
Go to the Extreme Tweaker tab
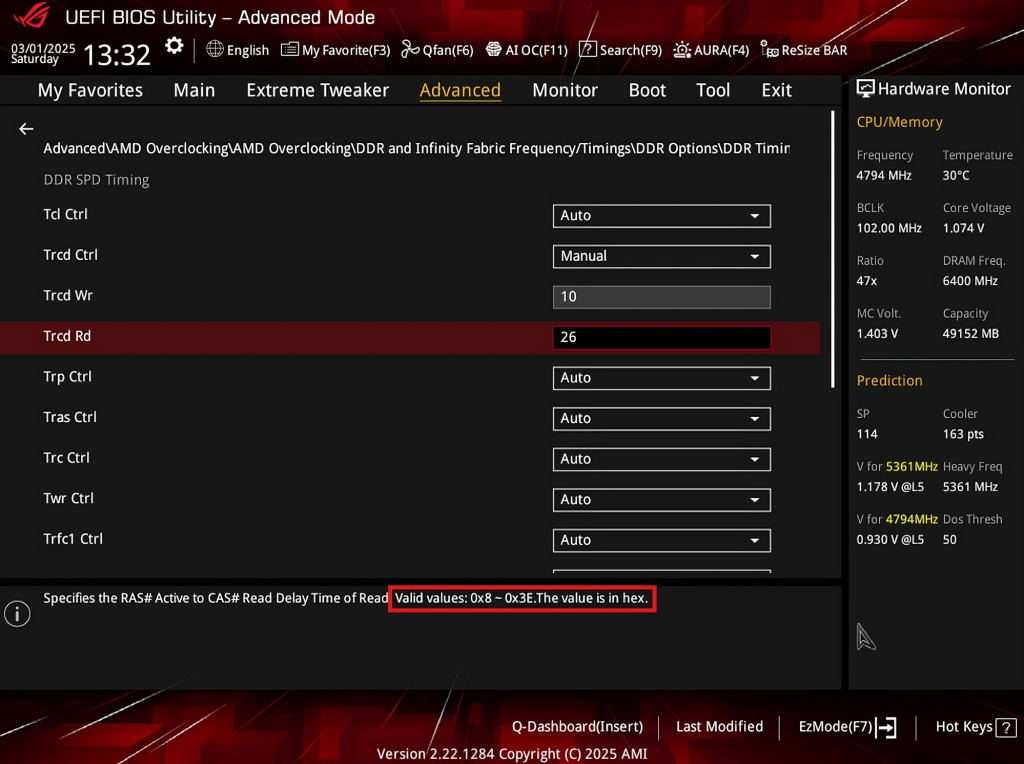(x=317, y=90)
